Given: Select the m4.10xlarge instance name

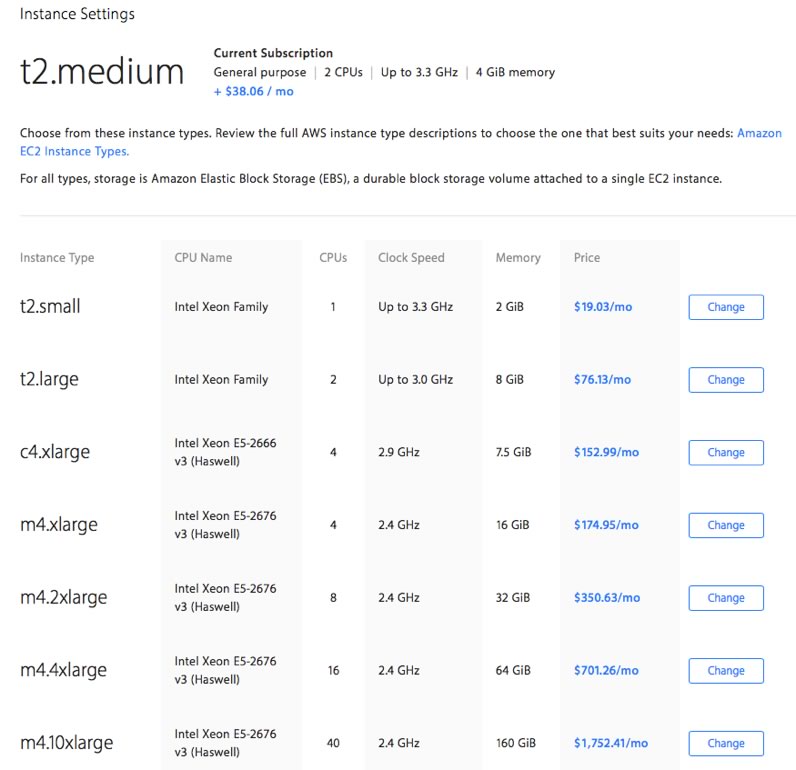Looking at the screenshot, I should tap(67, 743).
